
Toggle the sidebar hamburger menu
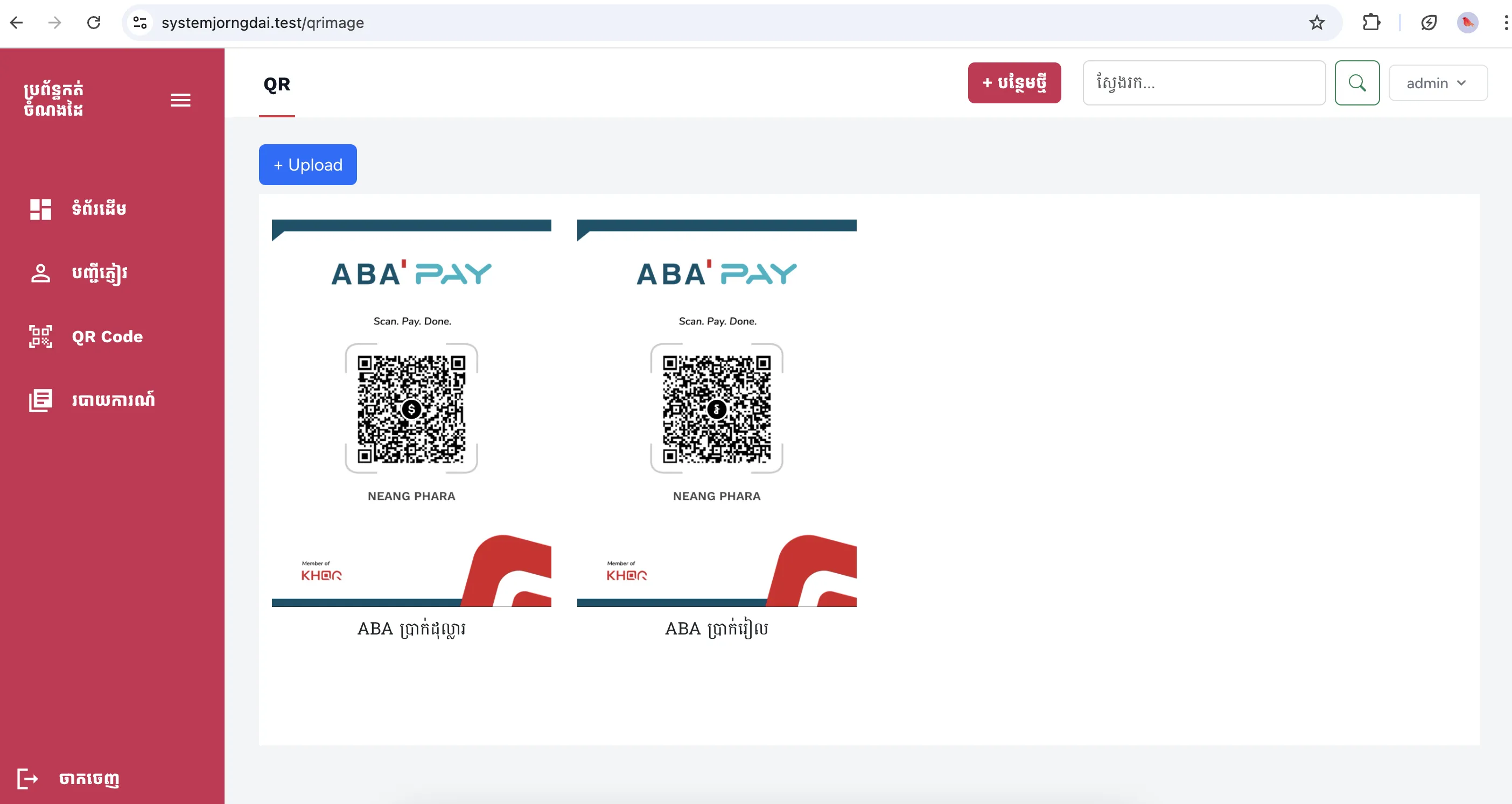(180, 100)
